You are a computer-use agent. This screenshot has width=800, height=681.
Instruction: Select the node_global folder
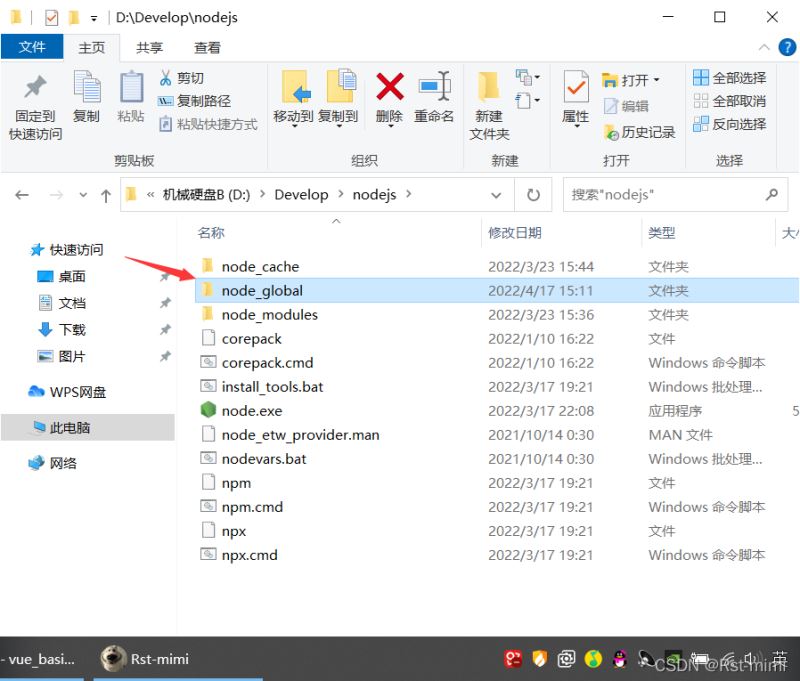[x=262, y=291]
